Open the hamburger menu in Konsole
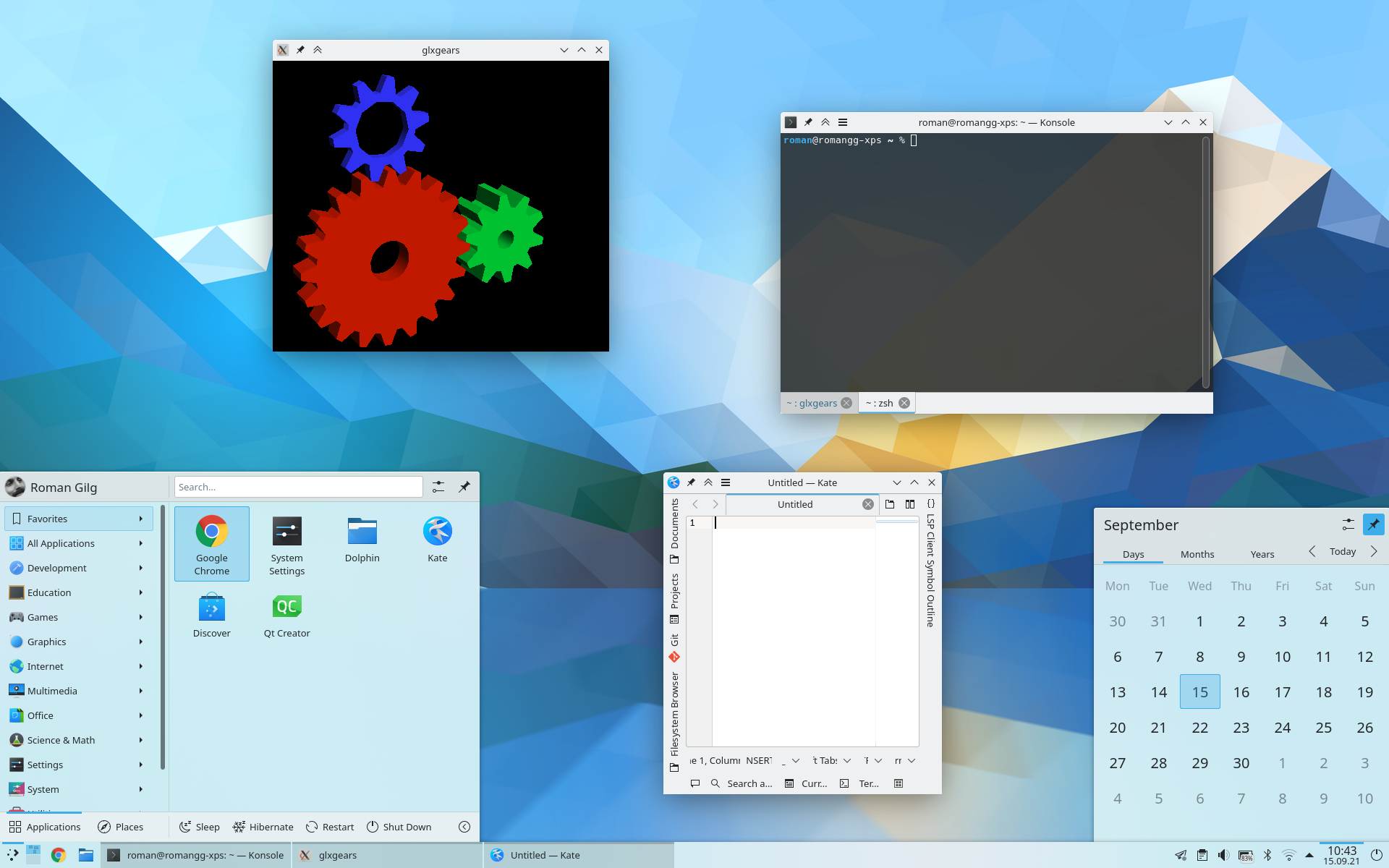This screenshot has height=868, width=1389. 843,122
